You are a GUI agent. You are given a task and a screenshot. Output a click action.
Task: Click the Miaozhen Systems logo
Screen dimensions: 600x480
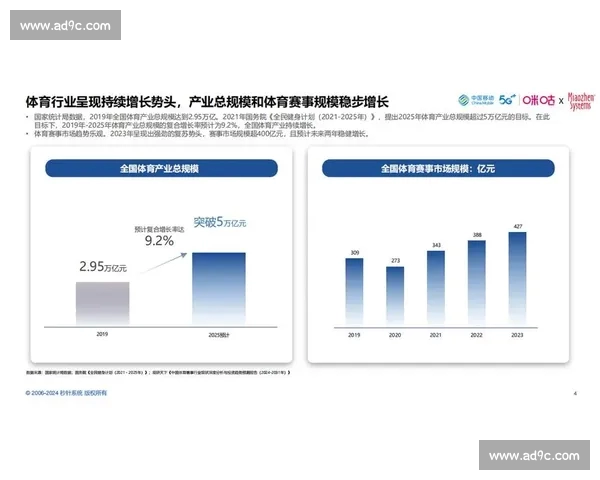tap(581, 101)
